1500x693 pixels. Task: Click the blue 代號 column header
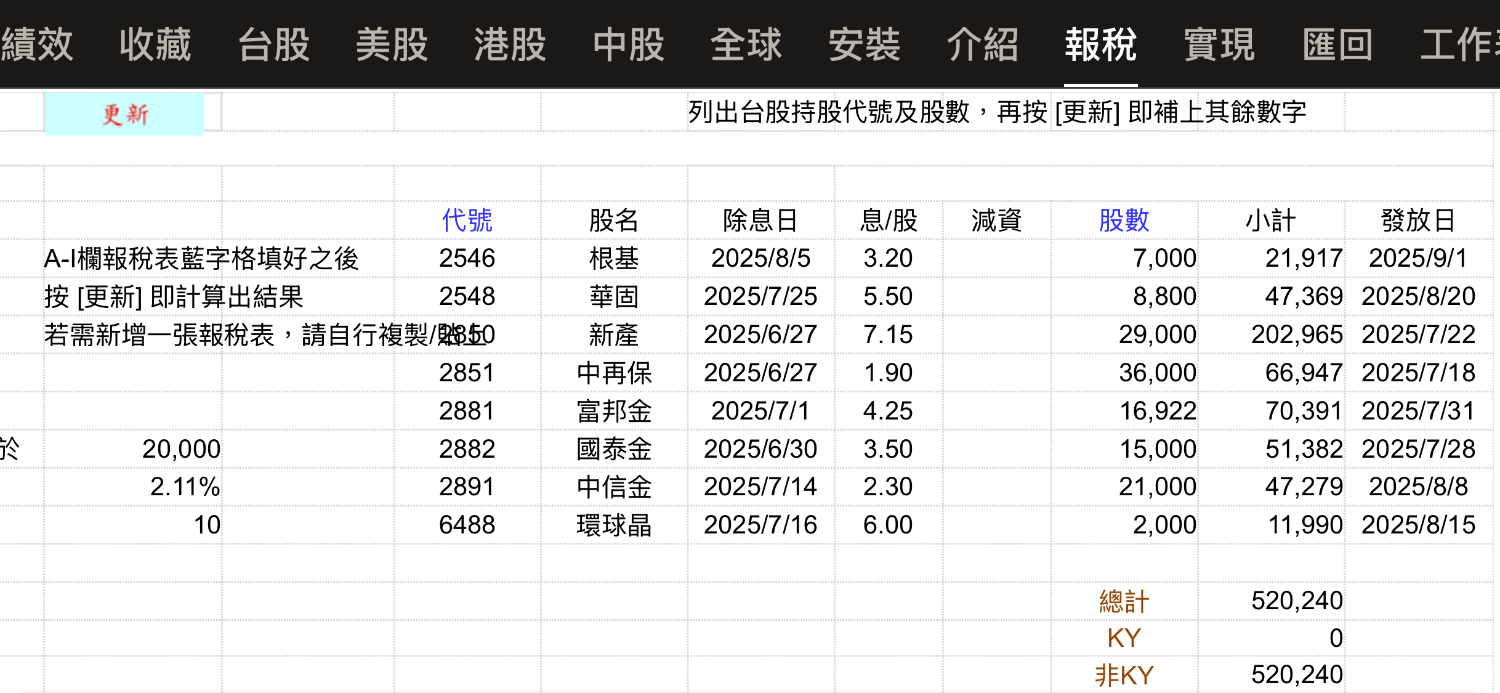(x=467, y=220)
